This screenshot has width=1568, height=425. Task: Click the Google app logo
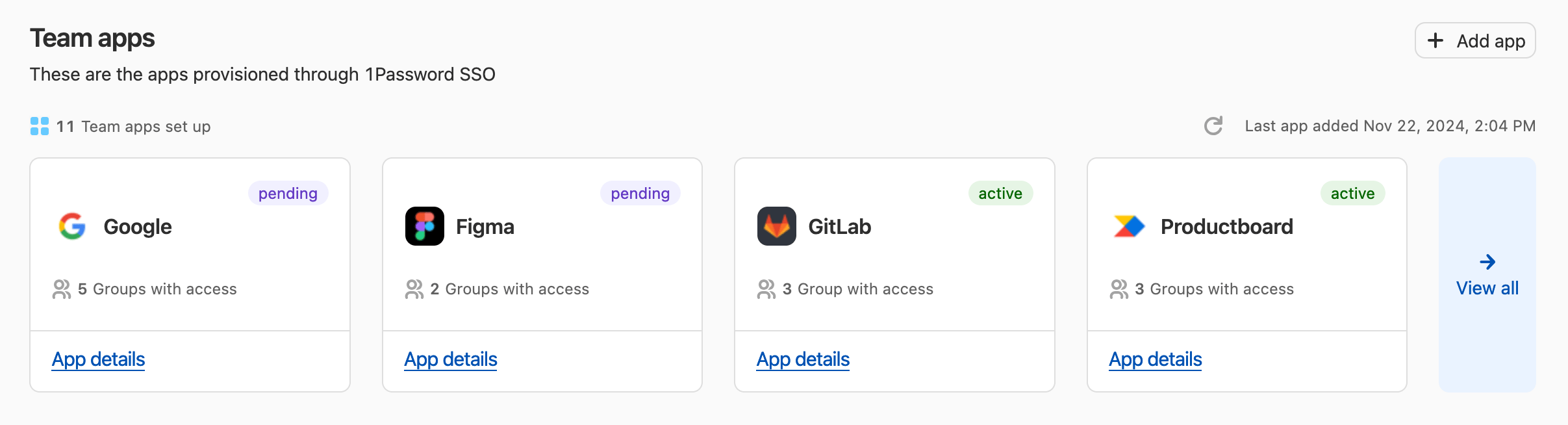click(73, 226)
